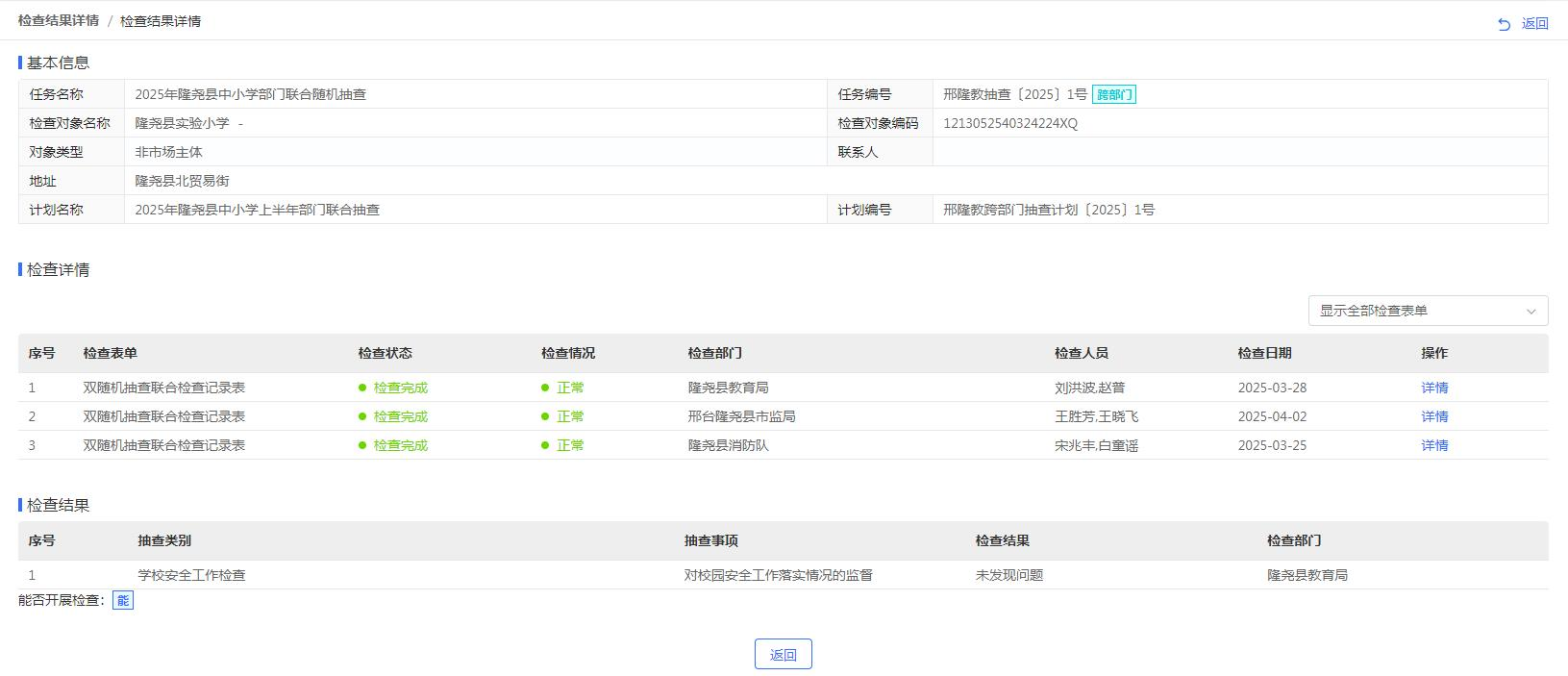Click 检查完成 status for 消防队 row
Screen dimensions: 1568x676
pos(400,445)
